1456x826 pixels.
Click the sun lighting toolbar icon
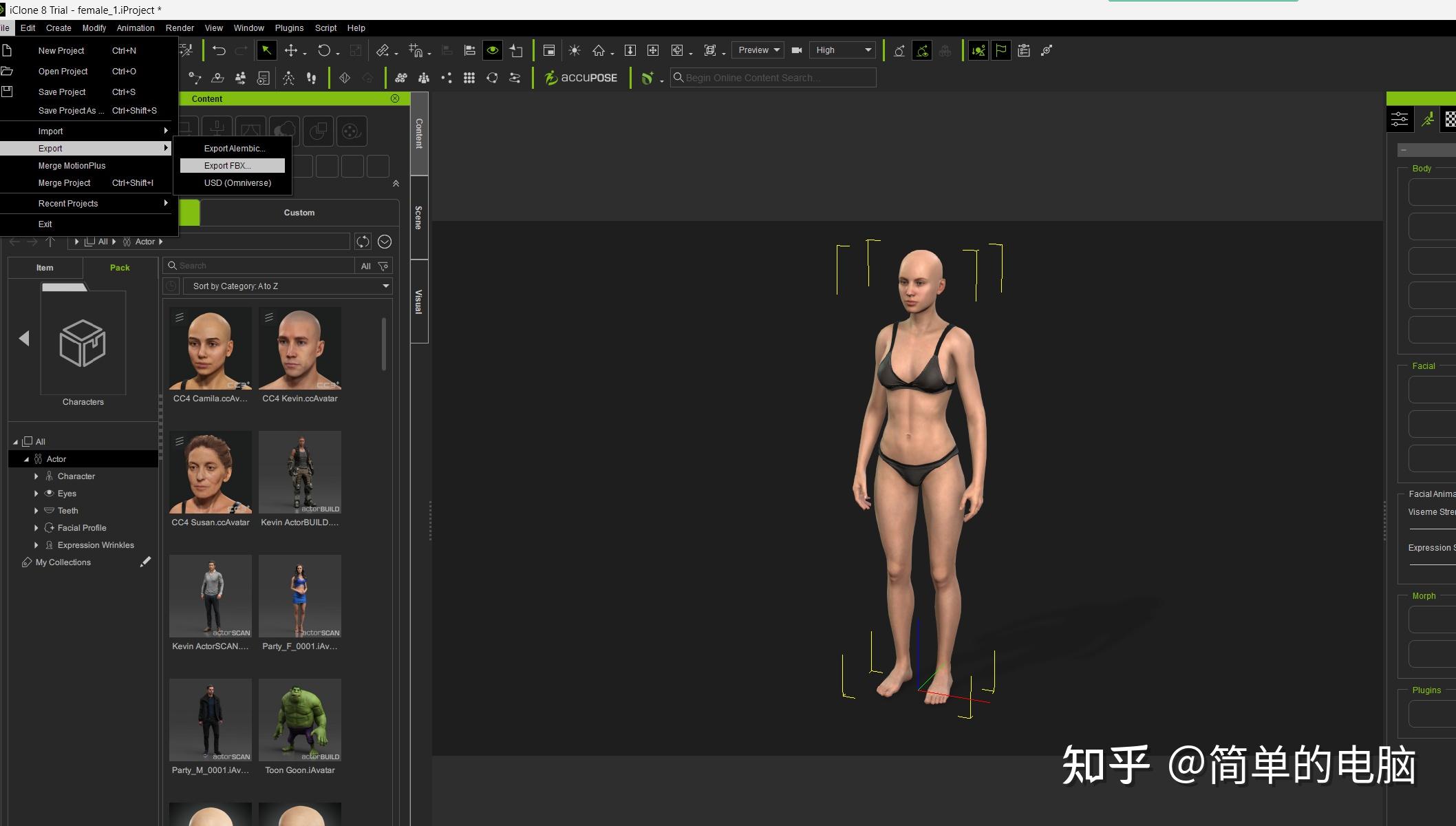575,50
